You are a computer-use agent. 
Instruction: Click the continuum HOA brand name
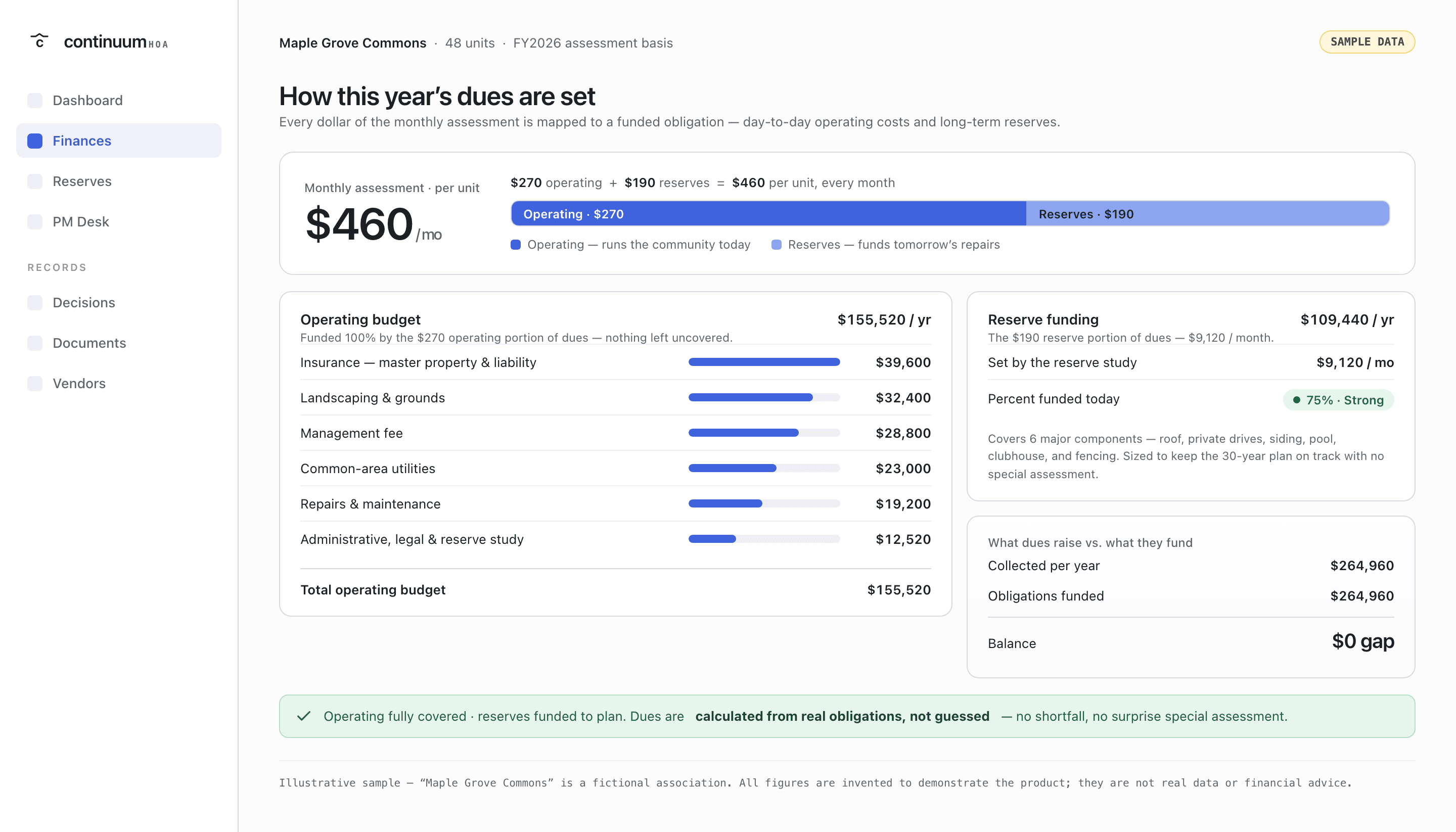(x=116, y=42)
